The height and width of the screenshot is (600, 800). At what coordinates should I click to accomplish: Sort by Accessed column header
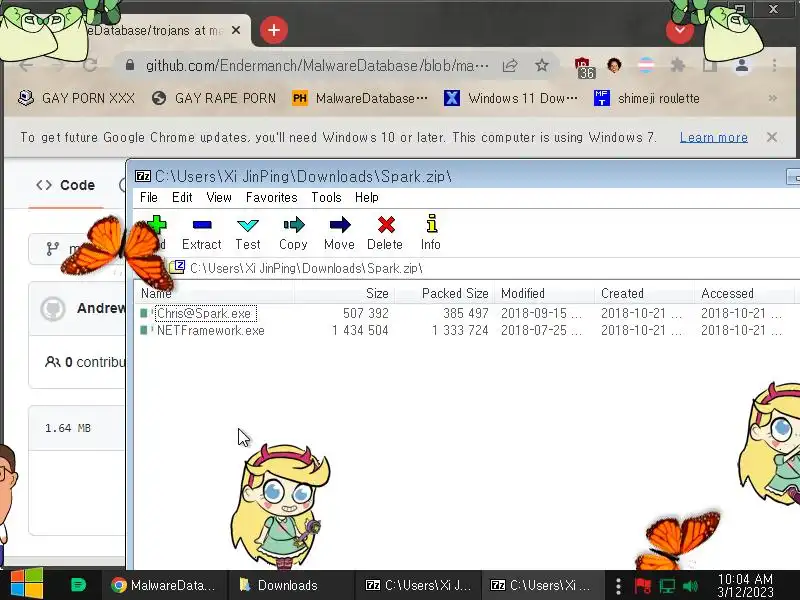tap(744, 293)
